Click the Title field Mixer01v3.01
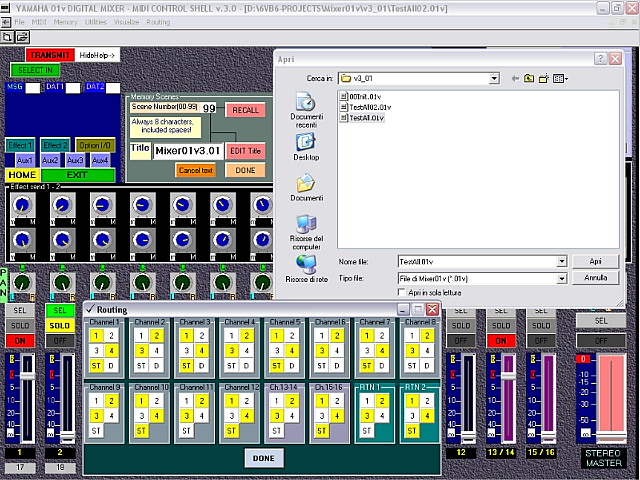 (x=188, y=151)
